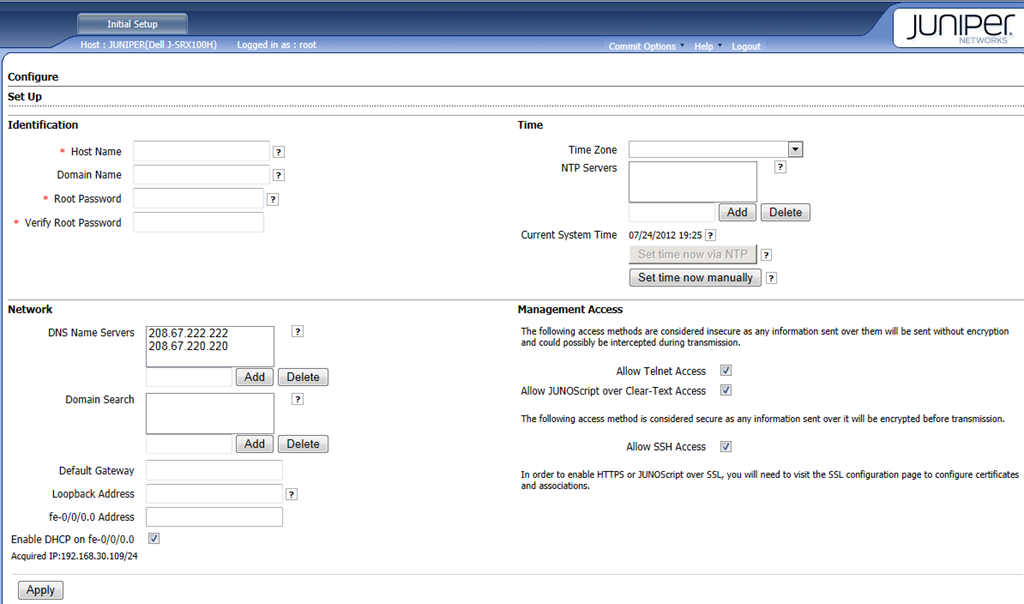Click the help icon beside Root Password
1024x604 pixels.
[273, 199]
